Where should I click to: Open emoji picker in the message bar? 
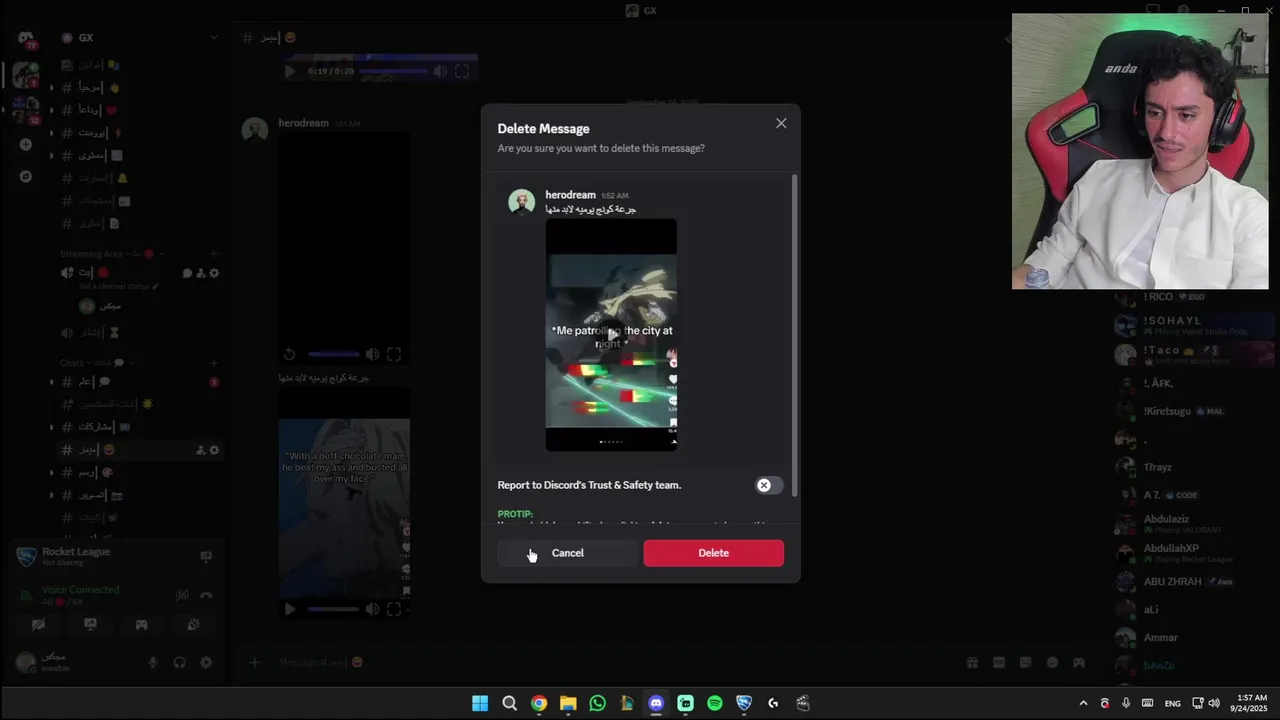pos(1052,662)
